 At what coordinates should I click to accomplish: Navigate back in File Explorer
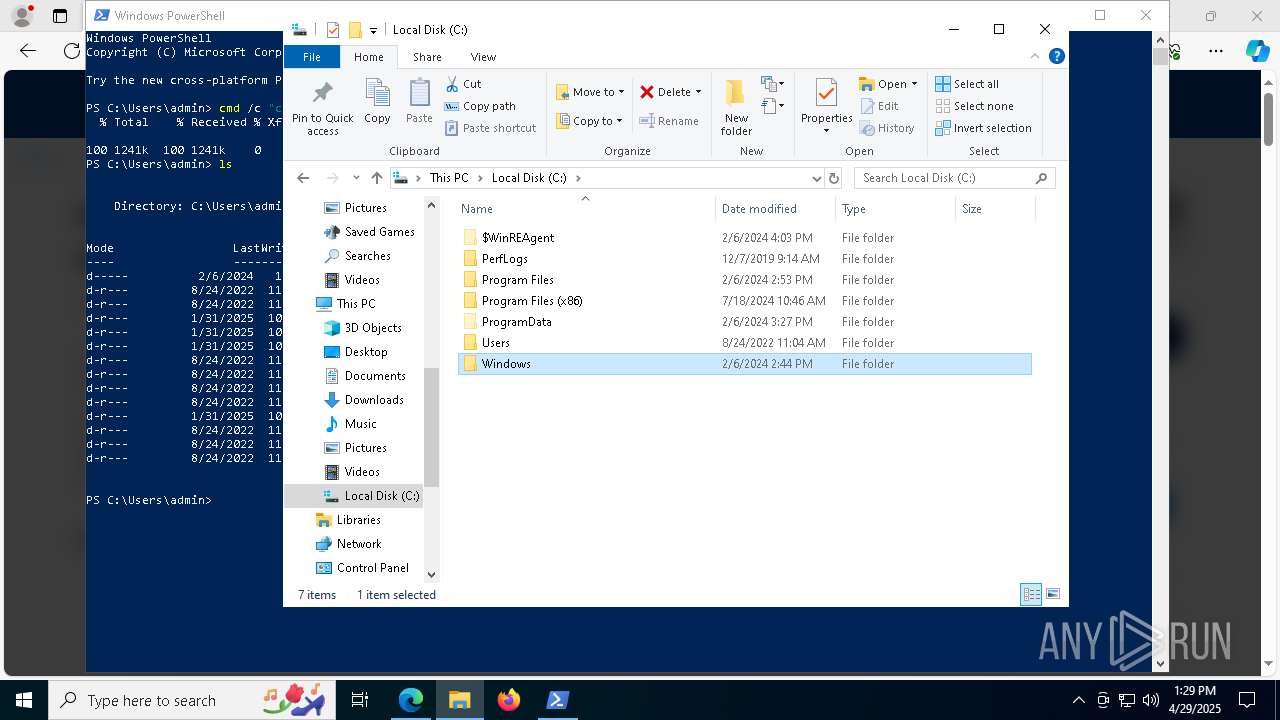click(303, 178)
